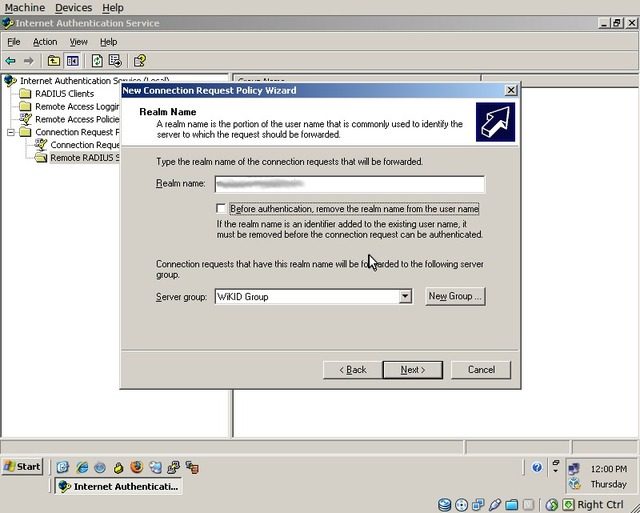Open Internet Explorer from quick launch
640x513 pixels.
82,467
